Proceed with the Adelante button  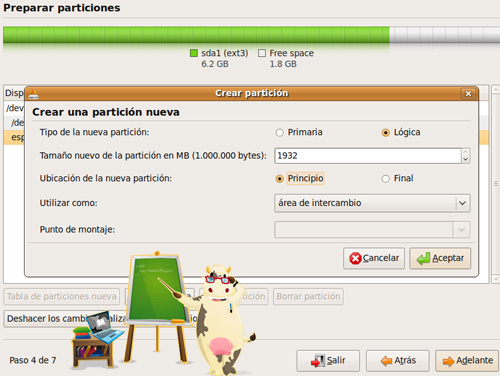tap(467, 361)
